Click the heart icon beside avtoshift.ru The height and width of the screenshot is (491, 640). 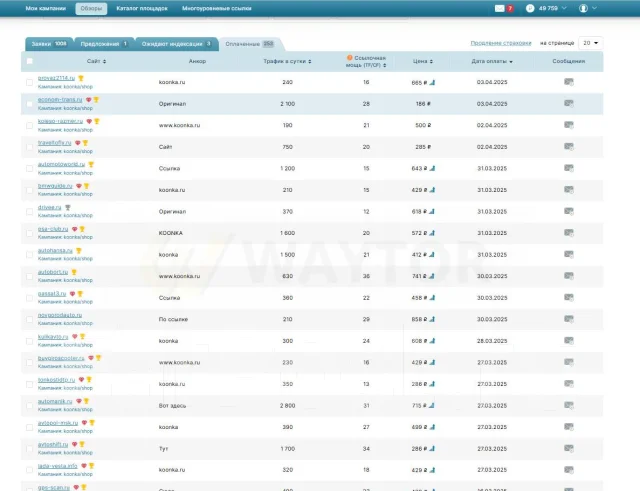74,444
